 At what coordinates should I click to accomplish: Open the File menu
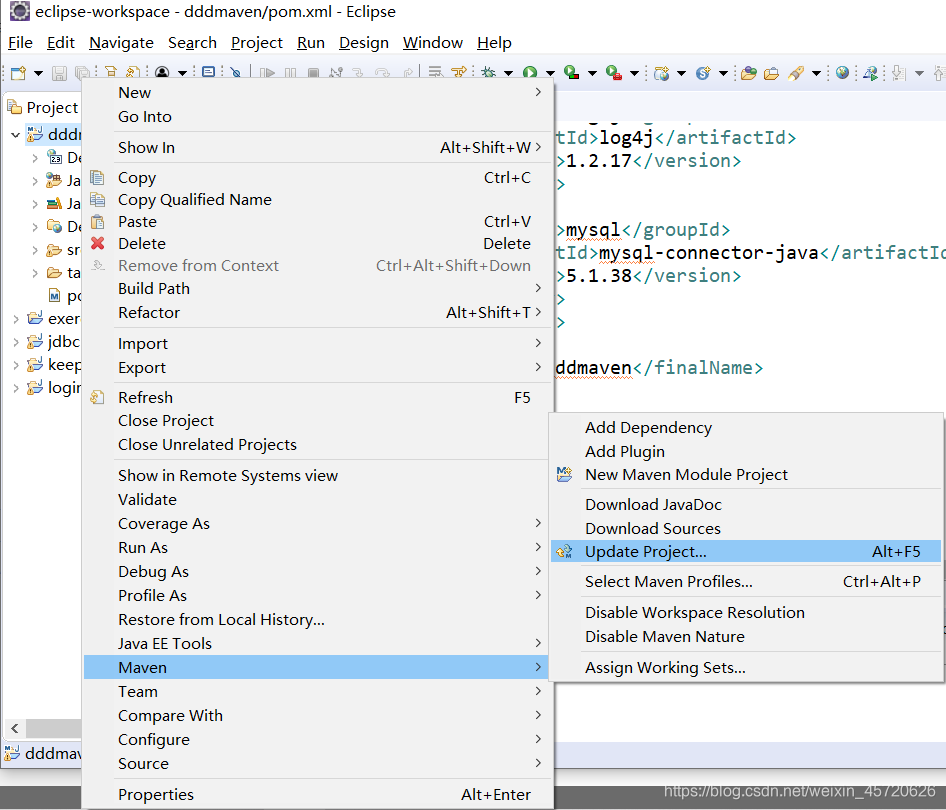(20, 43)
